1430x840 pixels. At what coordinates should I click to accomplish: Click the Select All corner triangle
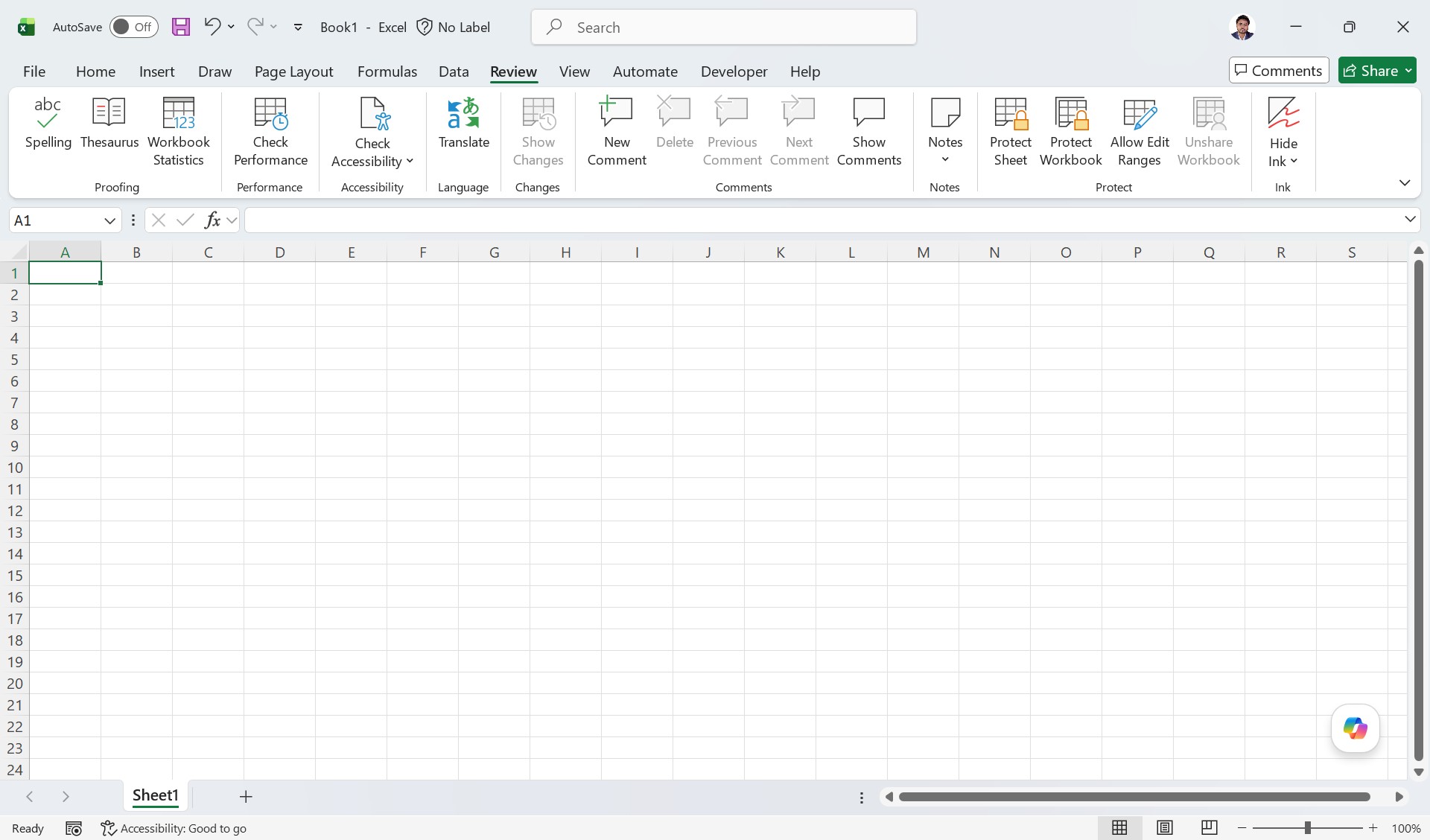19,252
